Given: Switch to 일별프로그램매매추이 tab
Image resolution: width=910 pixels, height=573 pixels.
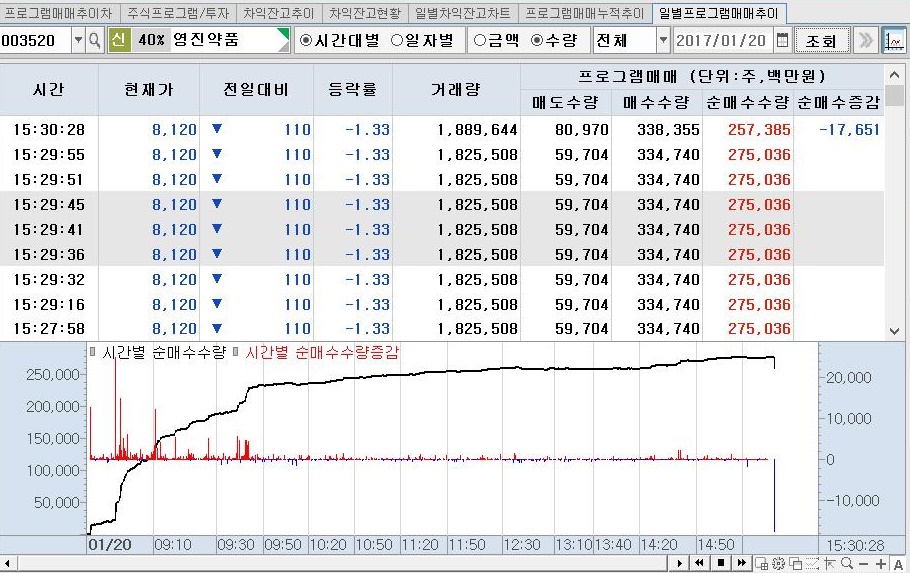Looking at the screenshot, I should 718,13.
